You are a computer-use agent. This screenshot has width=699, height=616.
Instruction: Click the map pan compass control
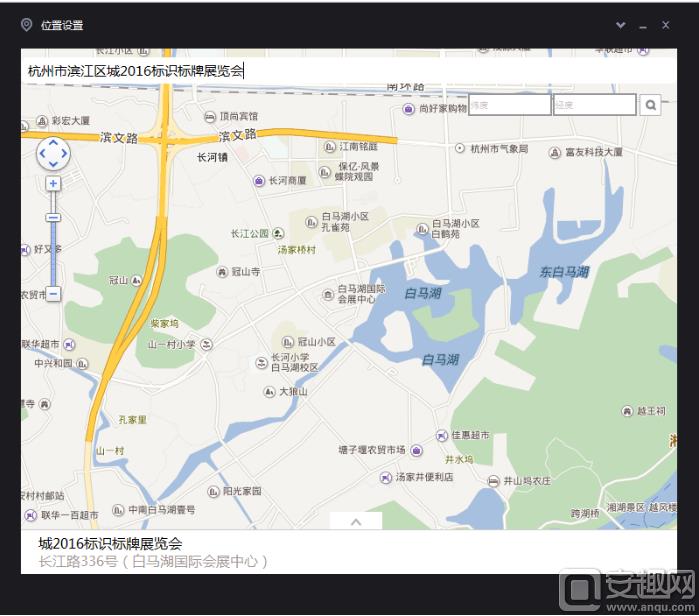pyautogui.click(x=53, y=153)
